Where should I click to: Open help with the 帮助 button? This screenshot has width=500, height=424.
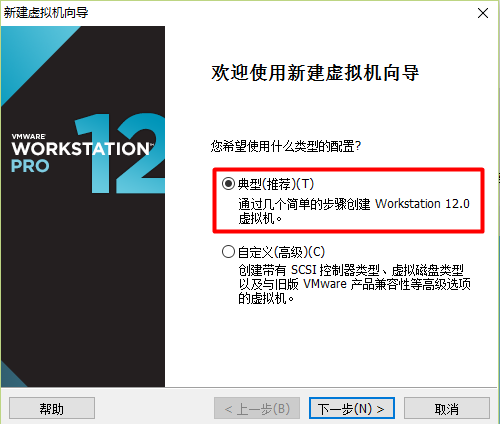tap(52, 408)
